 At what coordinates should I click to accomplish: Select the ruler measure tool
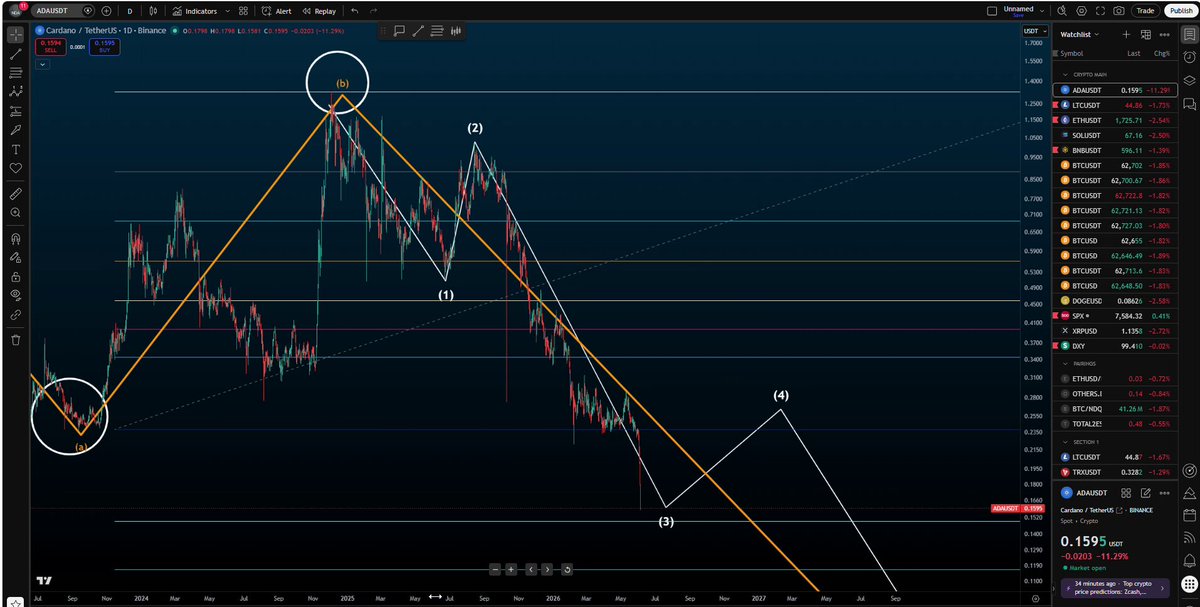tap(16, 193)
